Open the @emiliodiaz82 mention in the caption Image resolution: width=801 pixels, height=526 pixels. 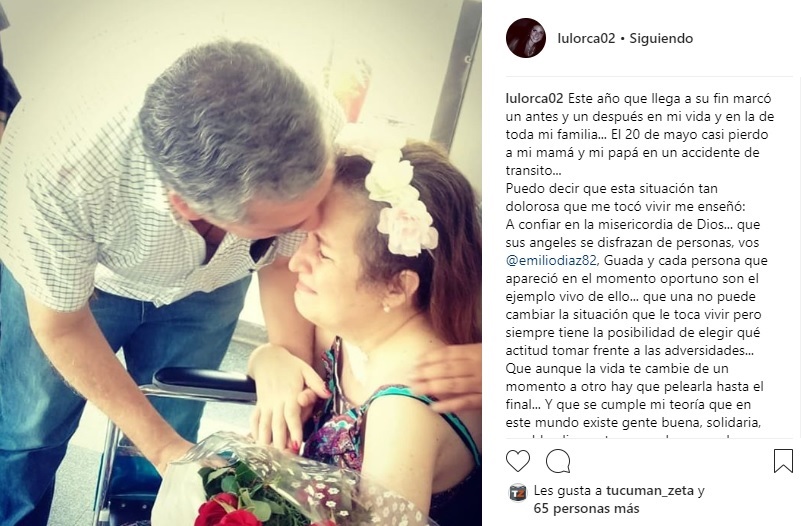tap(551, 260)
